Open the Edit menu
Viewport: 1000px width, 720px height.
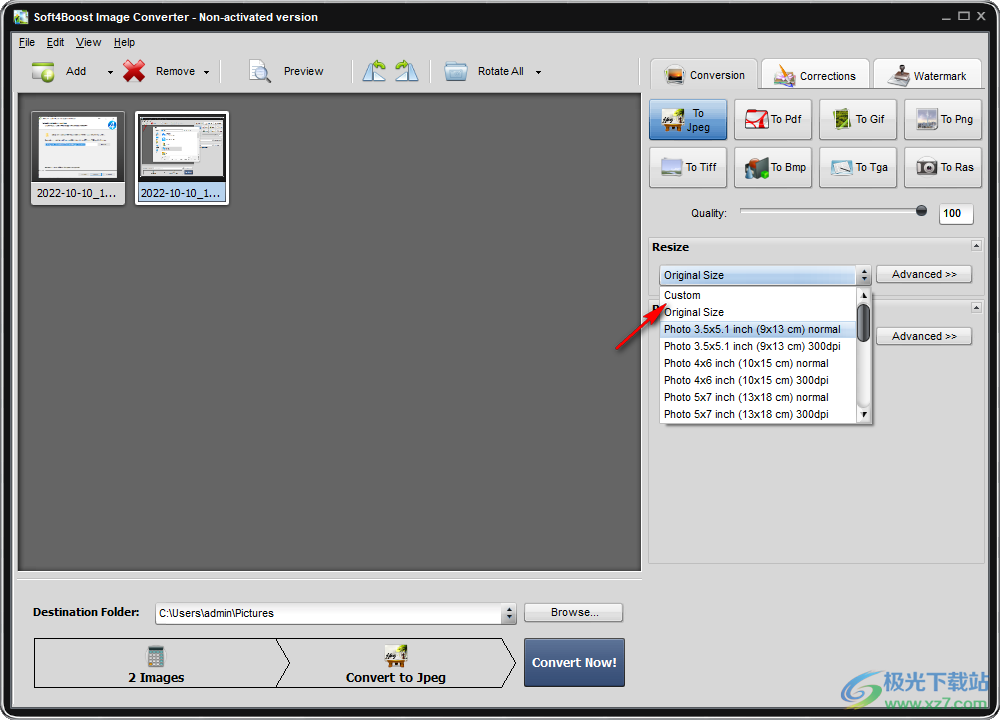coord(55,42)
